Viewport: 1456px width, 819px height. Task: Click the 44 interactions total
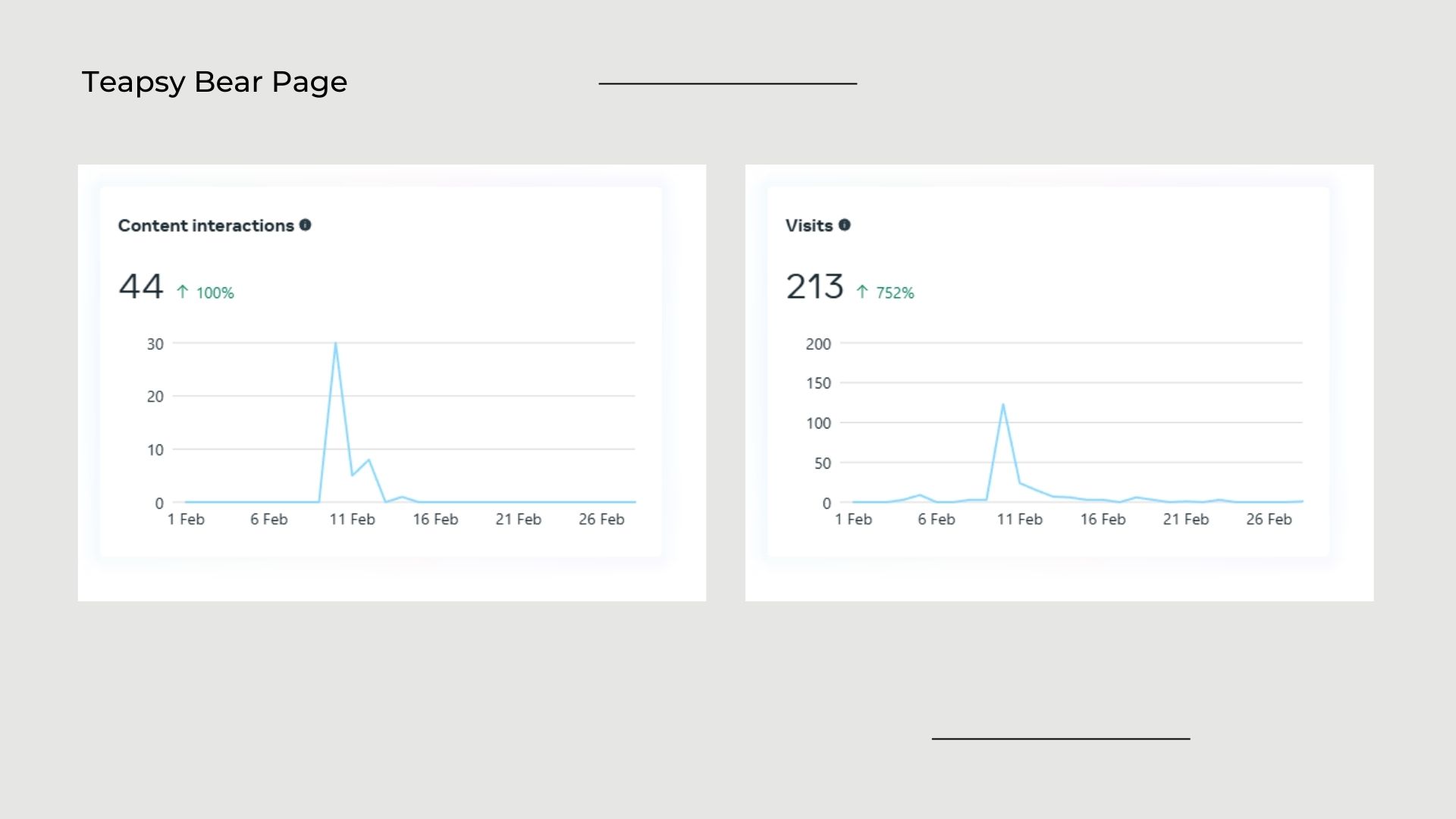(141, 287)
